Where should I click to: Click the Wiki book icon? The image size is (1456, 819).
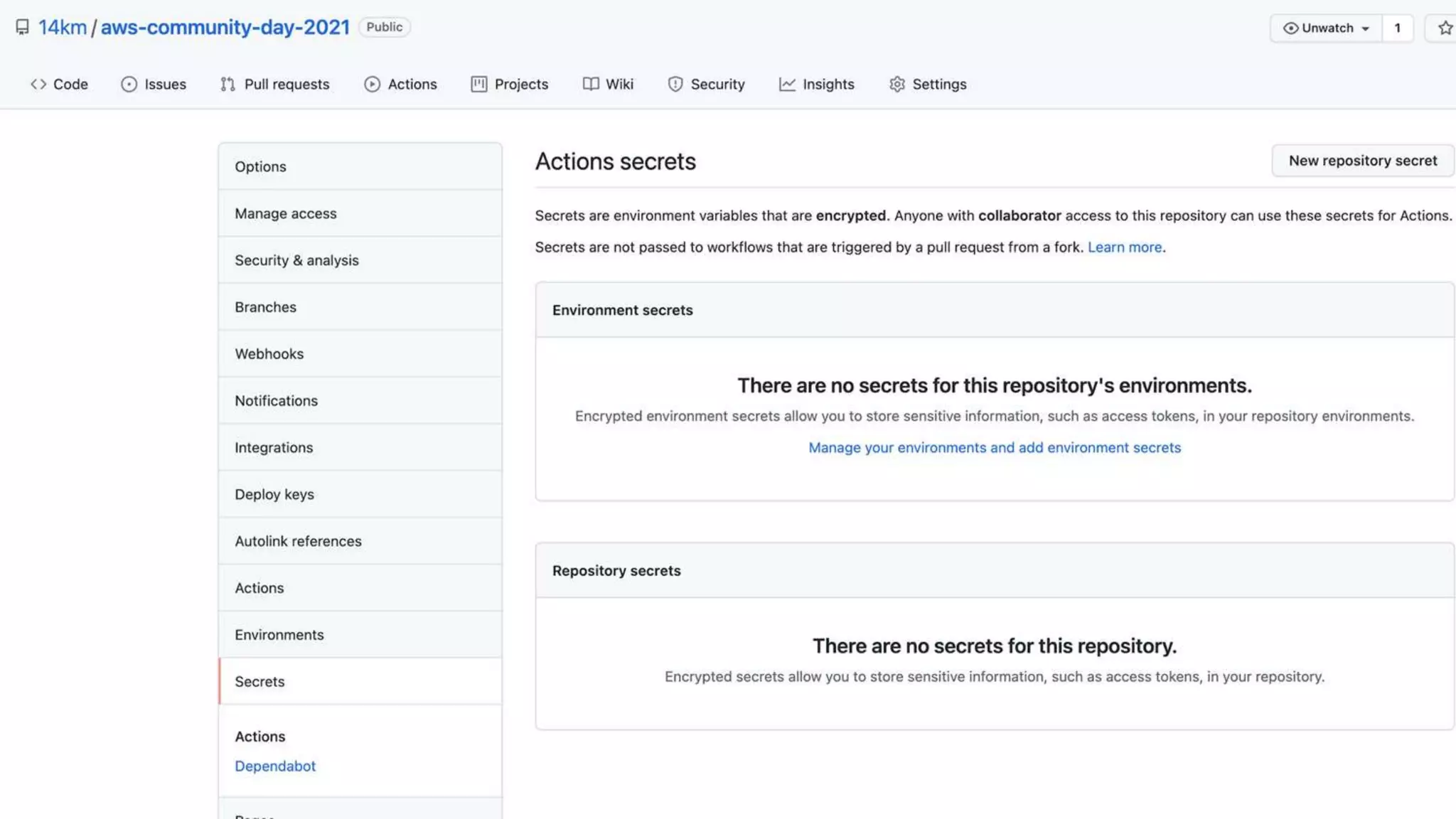[591, 84]
